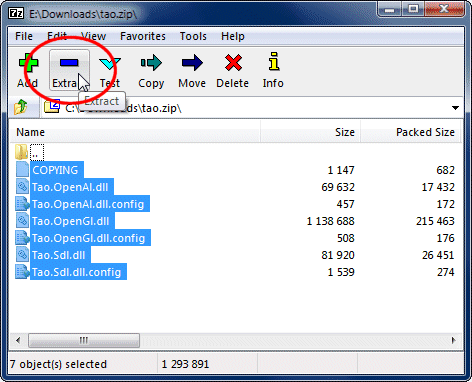The width and height of the screenshot is (472, 382).
Task: Sort by the Packed Size column header
Action: point(411,132)
